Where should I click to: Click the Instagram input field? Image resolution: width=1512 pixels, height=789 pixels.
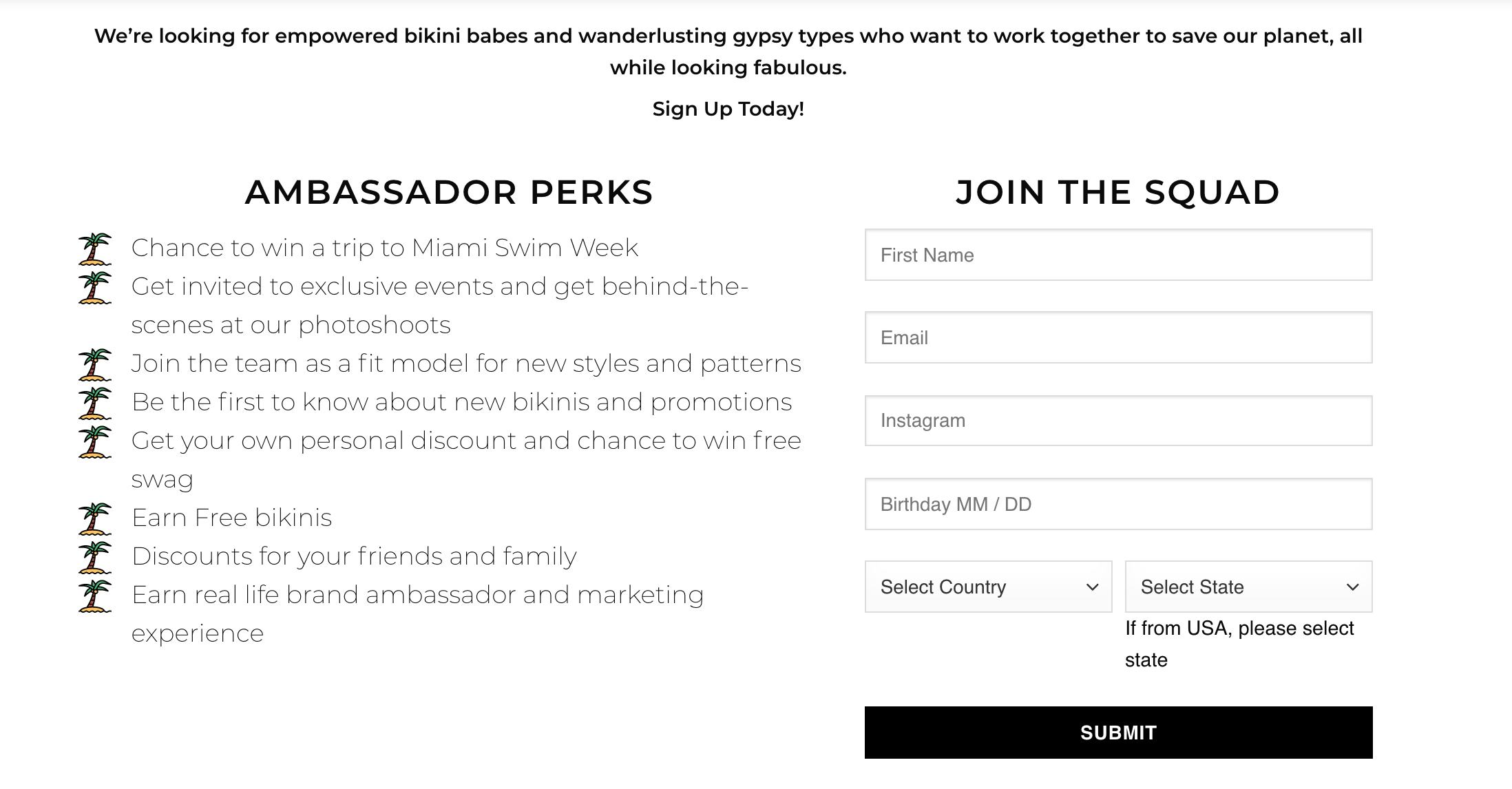pyautogui.click(x=1117, y=420)
